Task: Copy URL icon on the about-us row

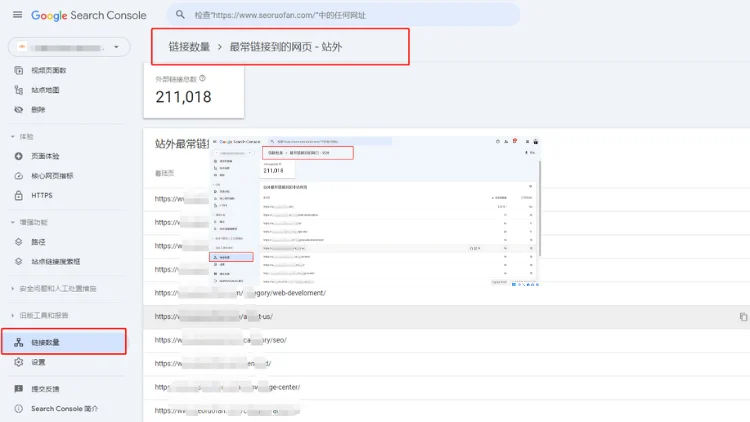Action: pyautogui.click(x=743, y=317)
